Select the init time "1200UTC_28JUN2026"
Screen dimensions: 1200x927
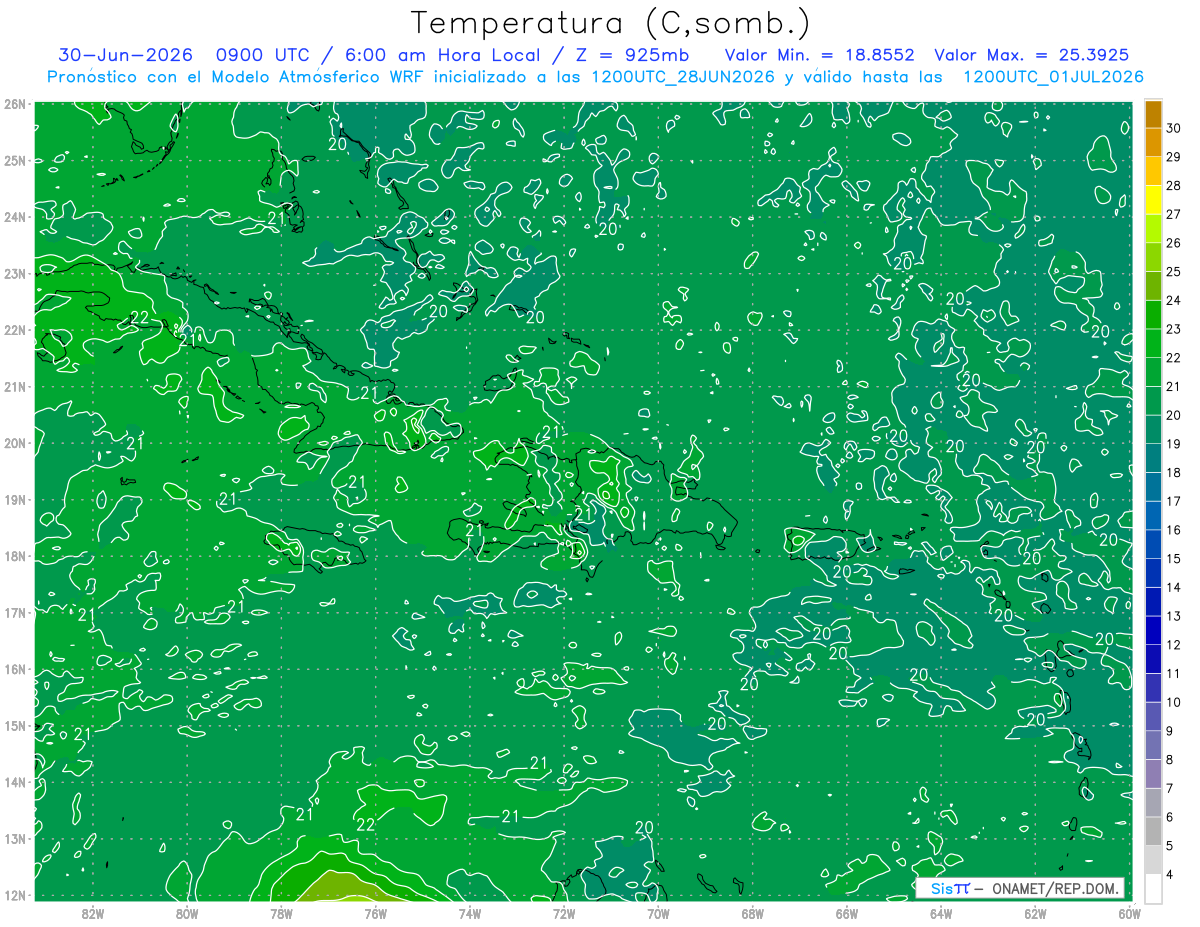click(x=679, y=77)
